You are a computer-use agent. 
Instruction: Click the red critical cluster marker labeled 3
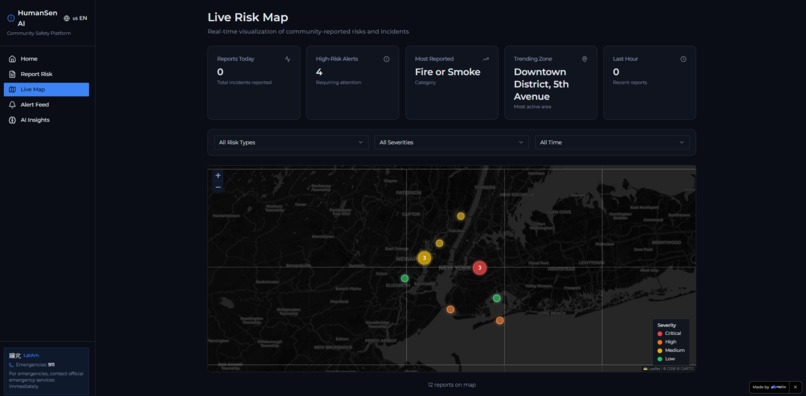point(480,268)
